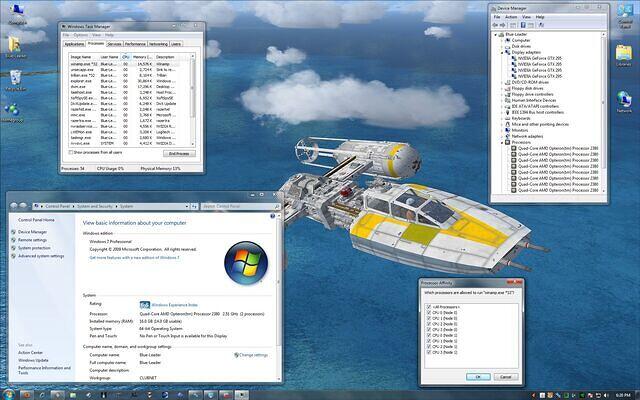Click the Windows Experience Index rating badge

pyautogui.click(x=144, y=304)
